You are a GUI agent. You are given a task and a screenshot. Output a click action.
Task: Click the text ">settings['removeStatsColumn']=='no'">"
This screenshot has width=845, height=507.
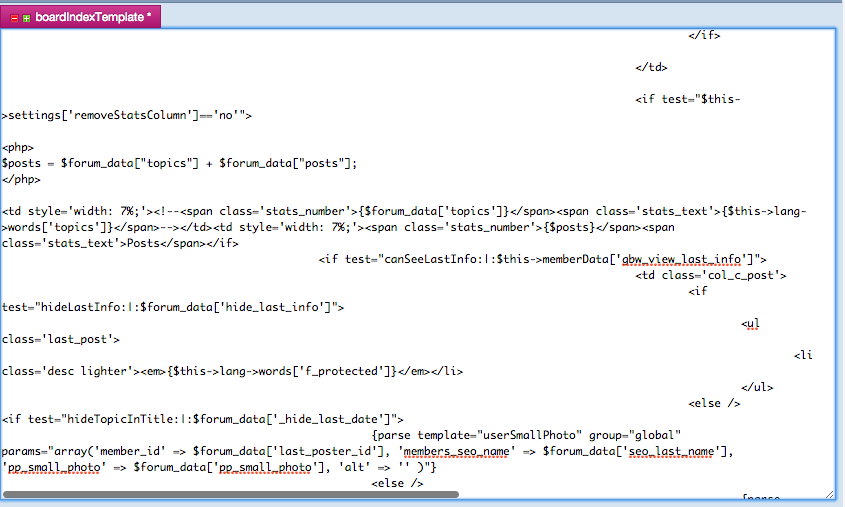coord(127,115)
